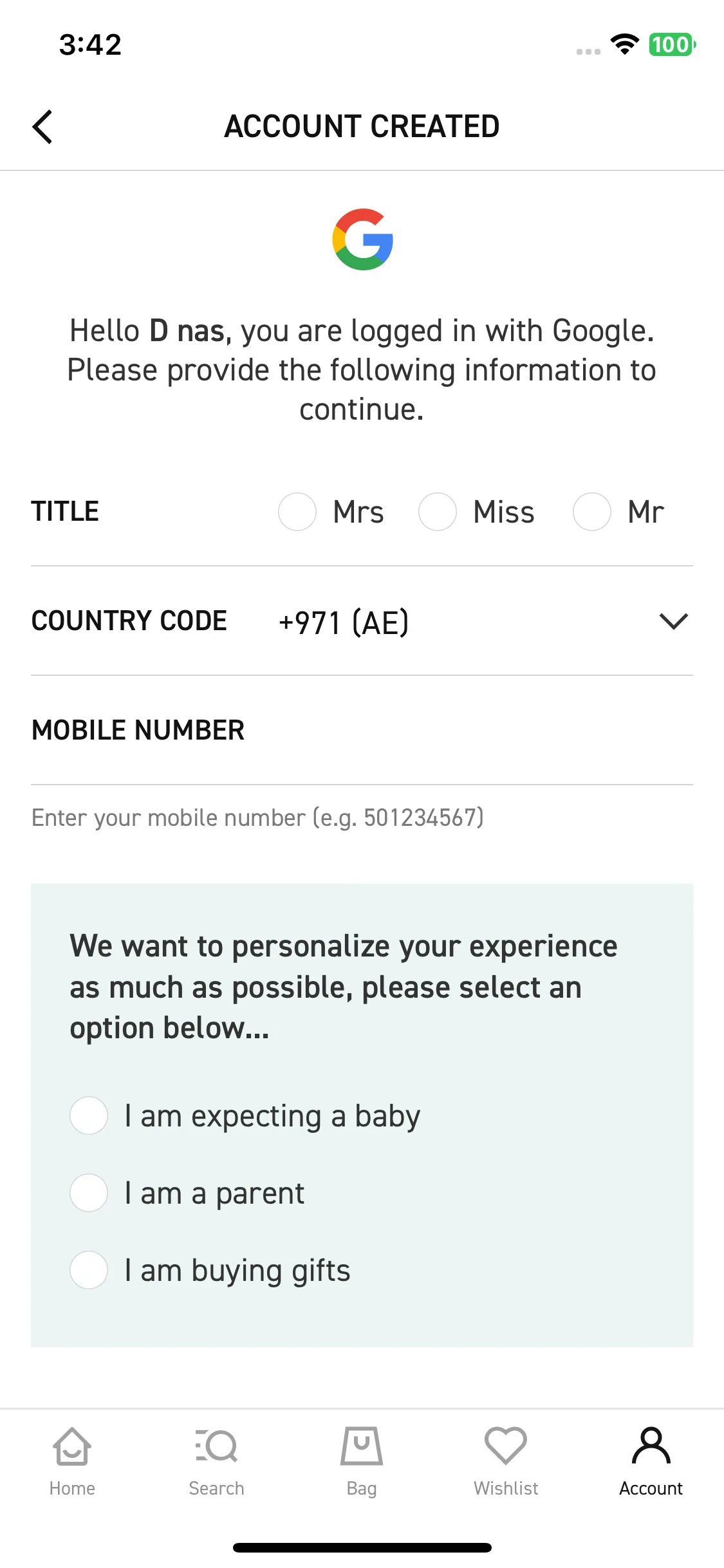Open the Home tab icon

72,1446
